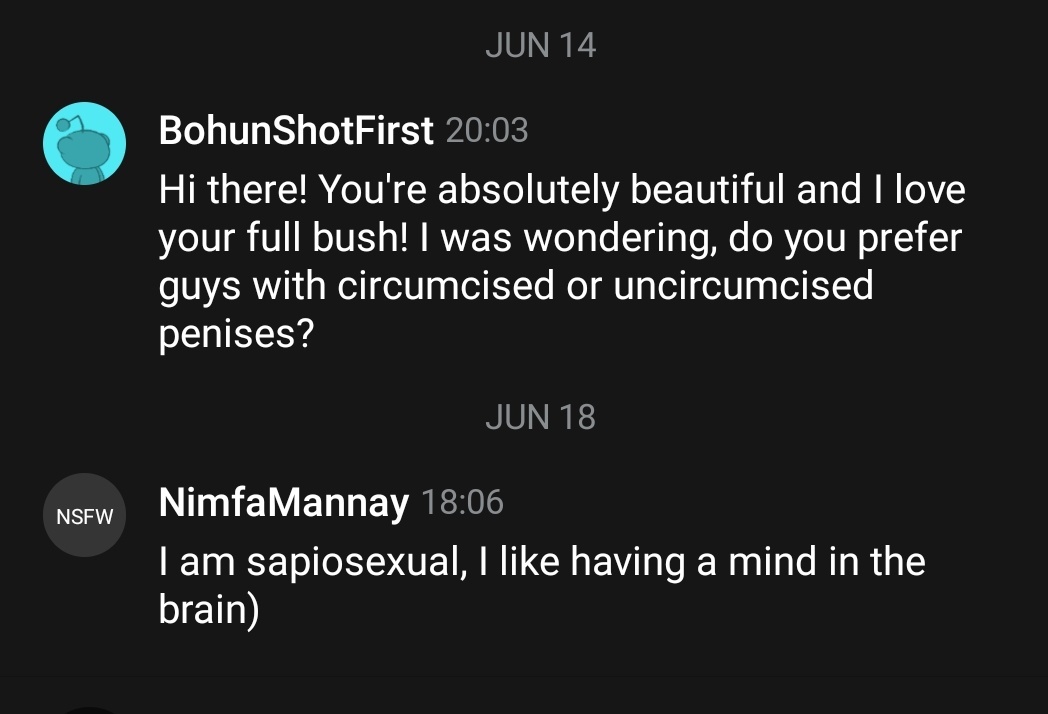This screenshot has height=714, width=1048.
Task: Open BohunShotFirst's user profile name
Action: coord(296,130)
